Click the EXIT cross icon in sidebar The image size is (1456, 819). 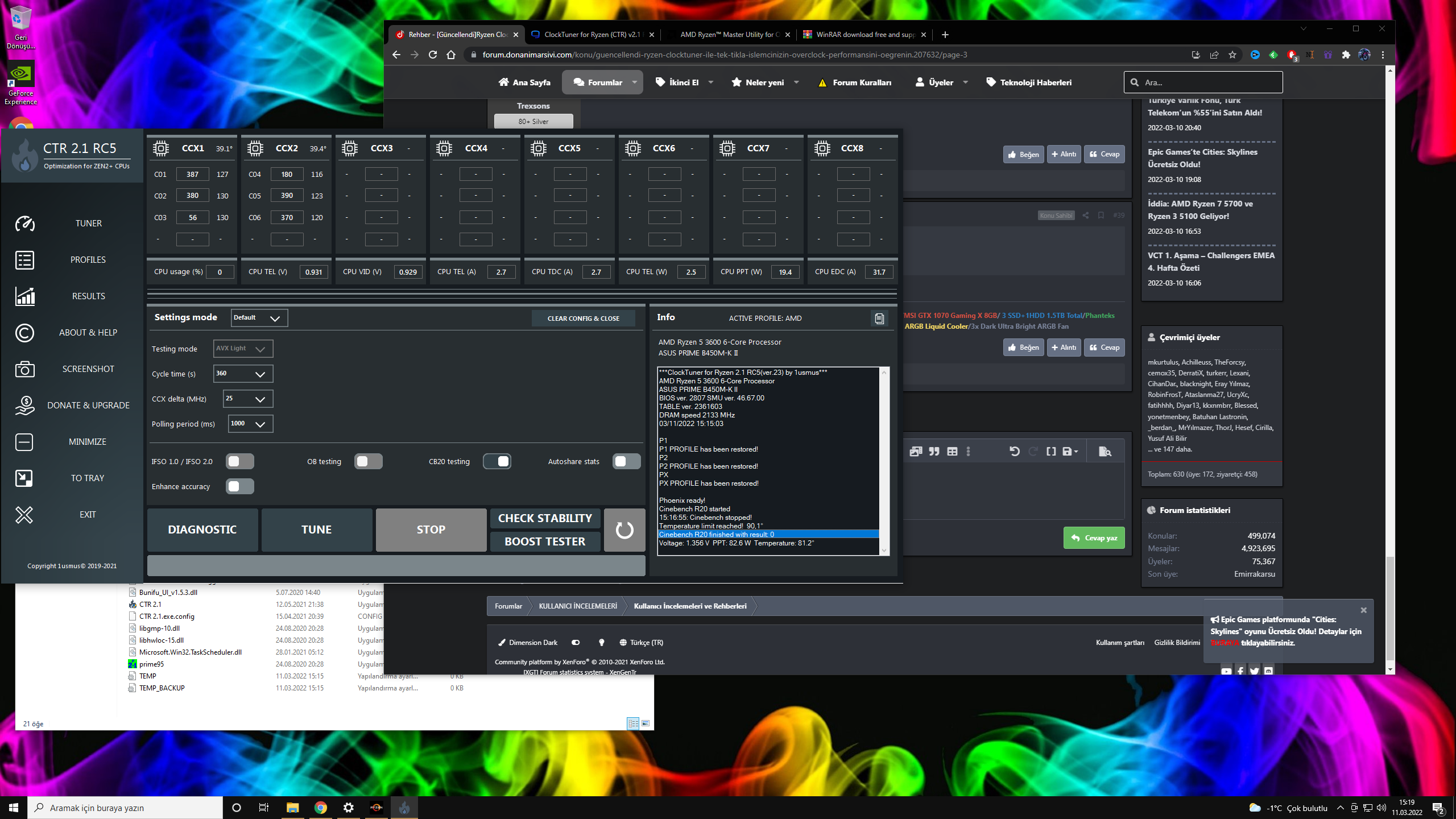pos(24,515)
